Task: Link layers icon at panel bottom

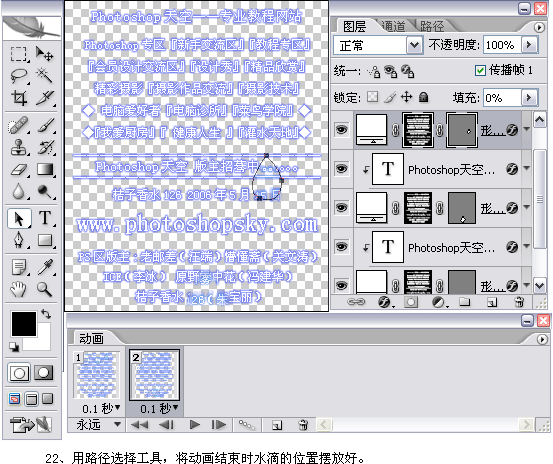Action: click(356, 302)
